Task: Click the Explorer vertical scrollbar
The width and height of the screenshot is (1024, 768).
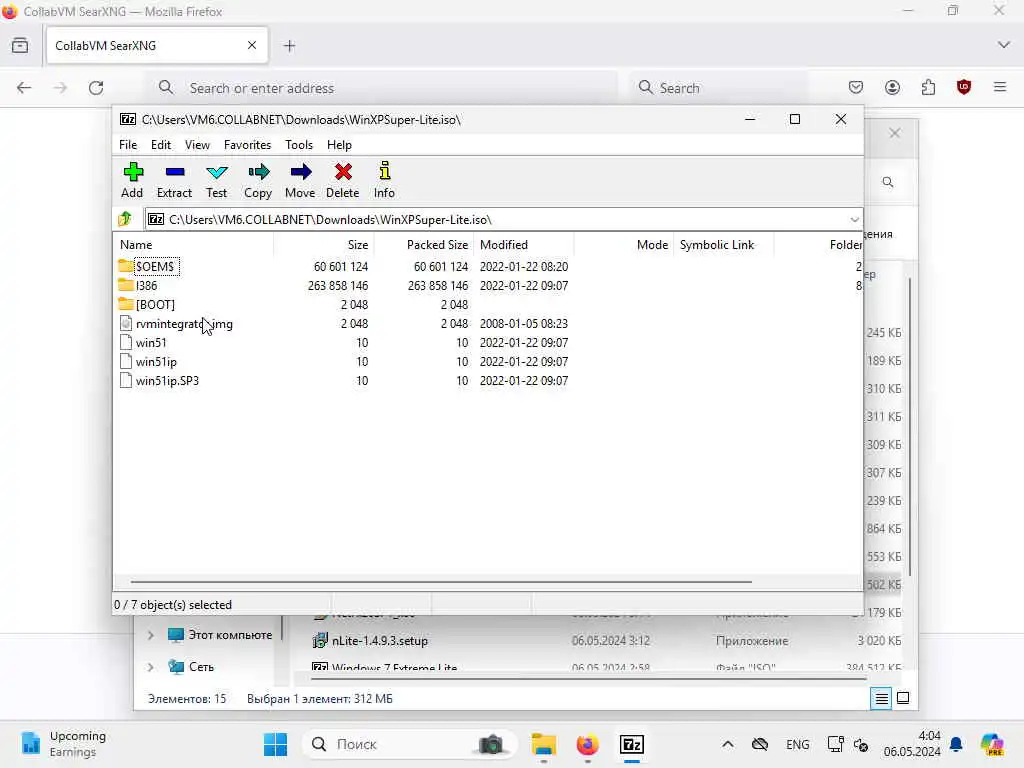Action: 910,426
